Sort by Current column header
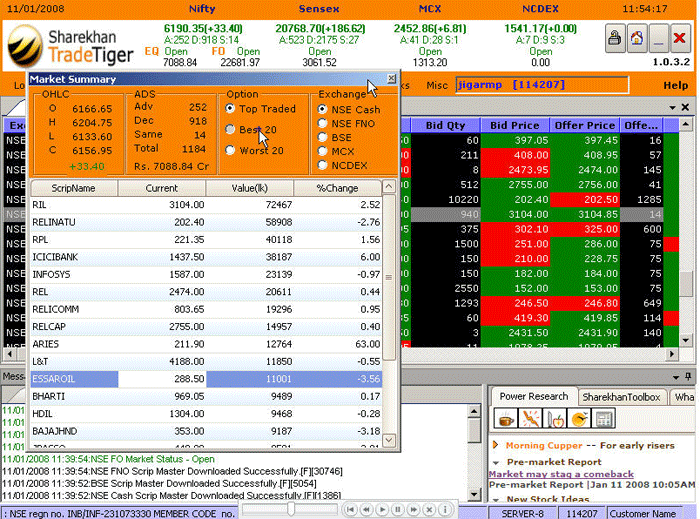The height and width of the screenshot is (519, 700). [x=162, y=188]
